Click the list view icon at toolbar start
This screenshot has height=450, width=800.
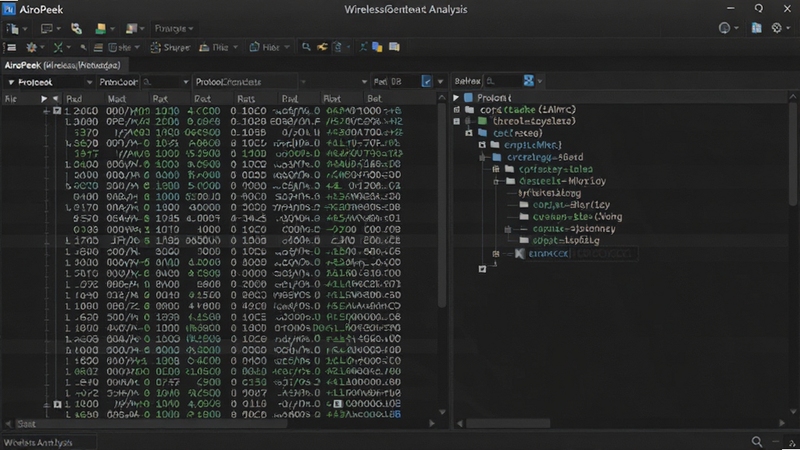point(11,47)
